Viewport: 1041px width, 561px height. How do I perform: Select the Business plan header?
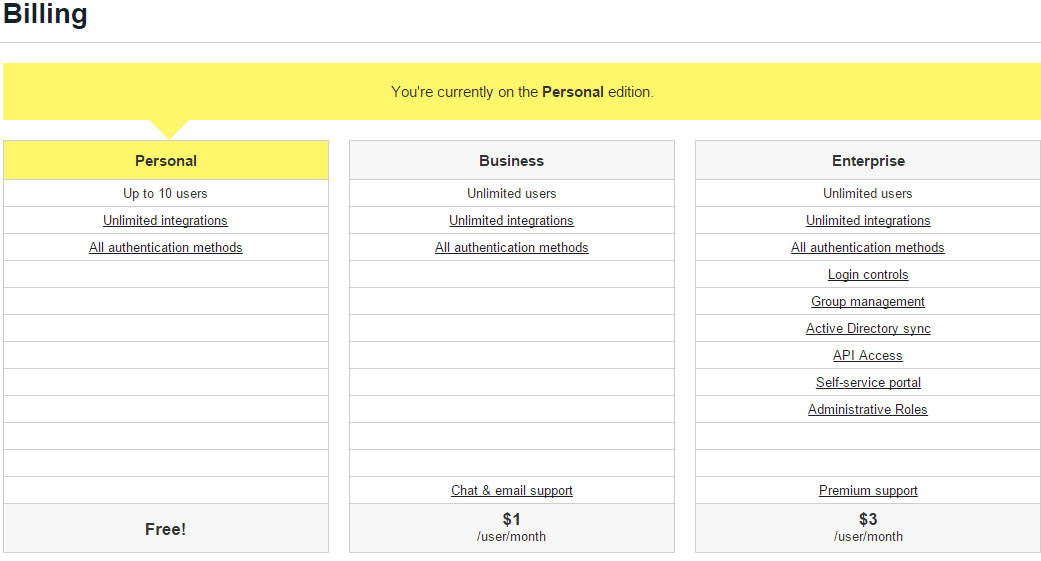[511, 161]
